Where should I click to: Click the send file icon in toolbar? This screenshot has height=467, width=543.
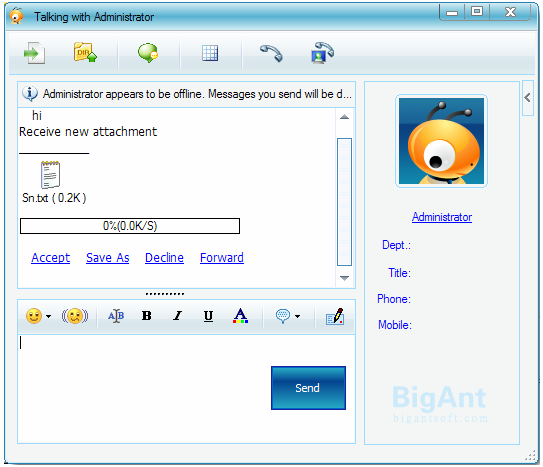[34, 53]
